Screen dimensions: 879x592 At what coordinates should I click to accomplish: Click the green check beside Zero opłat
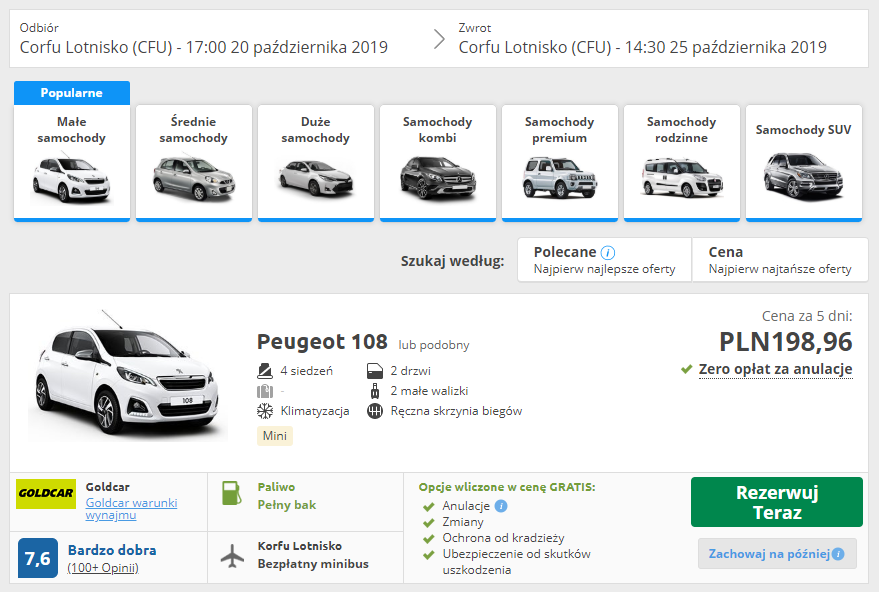(686, 369)
